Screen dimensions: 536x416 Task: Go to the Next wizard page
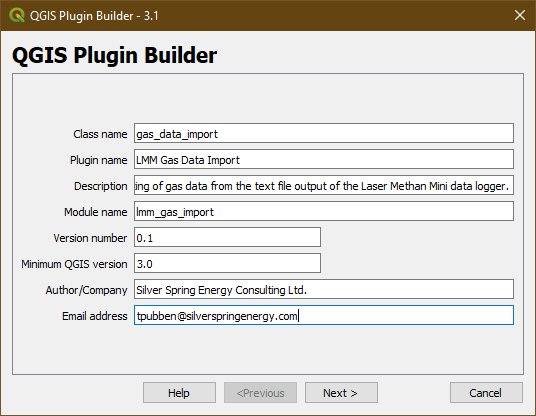tap(341, 393)
